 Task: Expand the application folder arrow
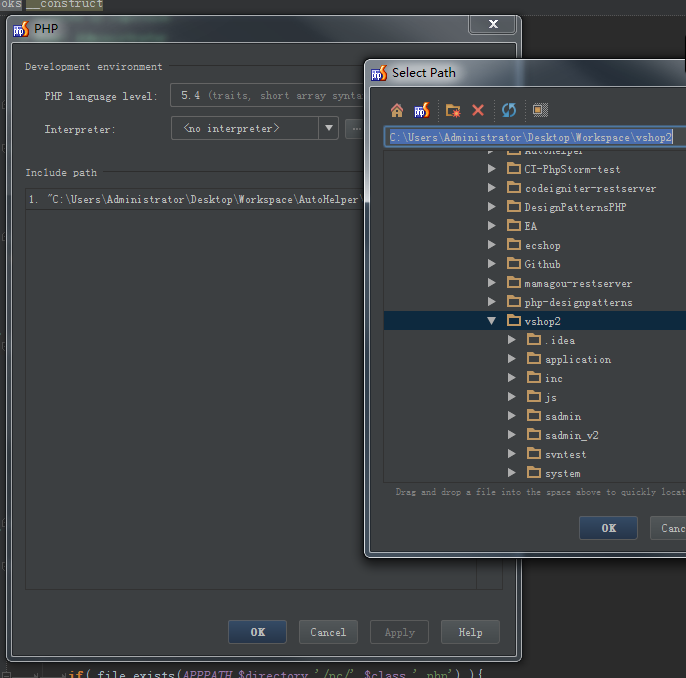tap(512, 359)
